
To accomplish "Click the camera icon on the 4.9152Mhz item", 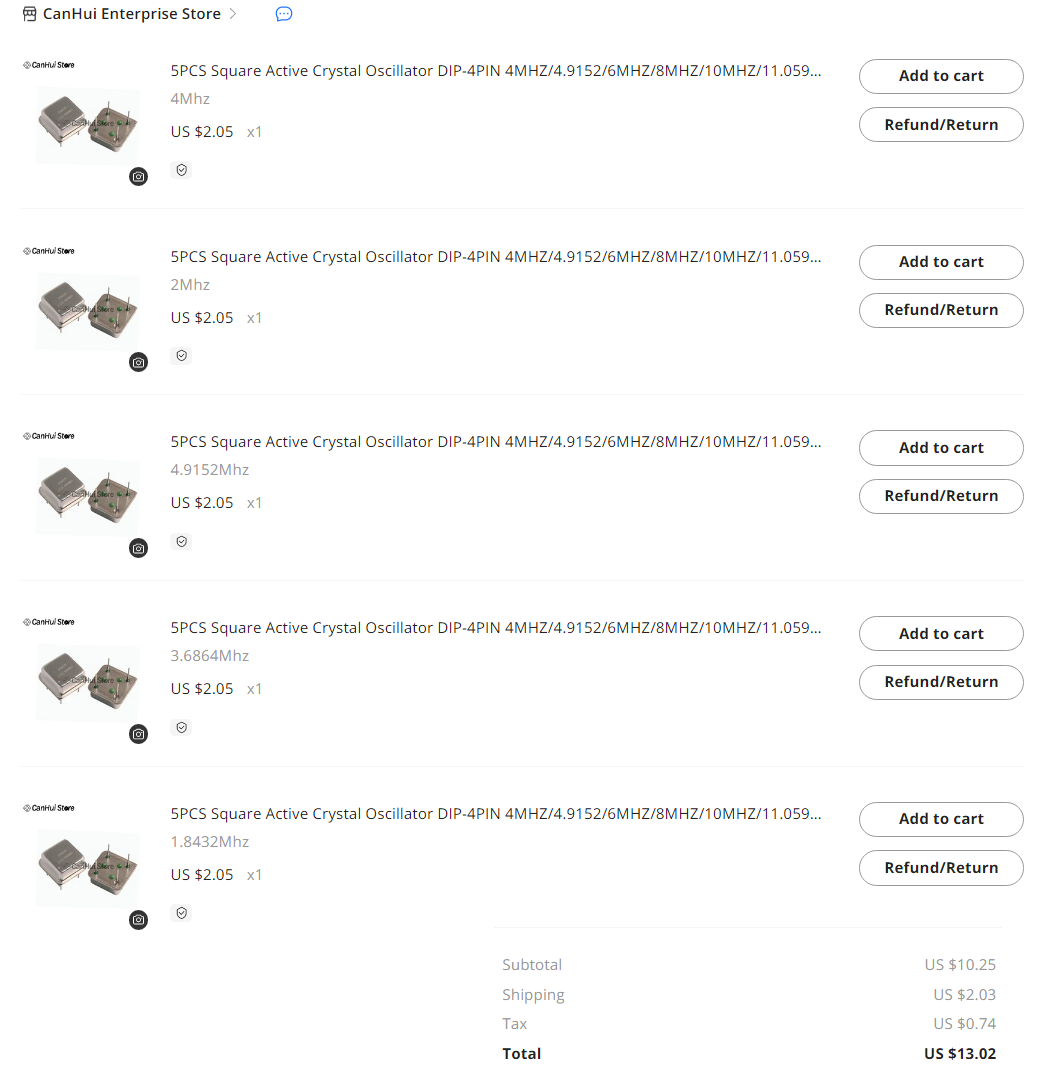I will [138, 548].
